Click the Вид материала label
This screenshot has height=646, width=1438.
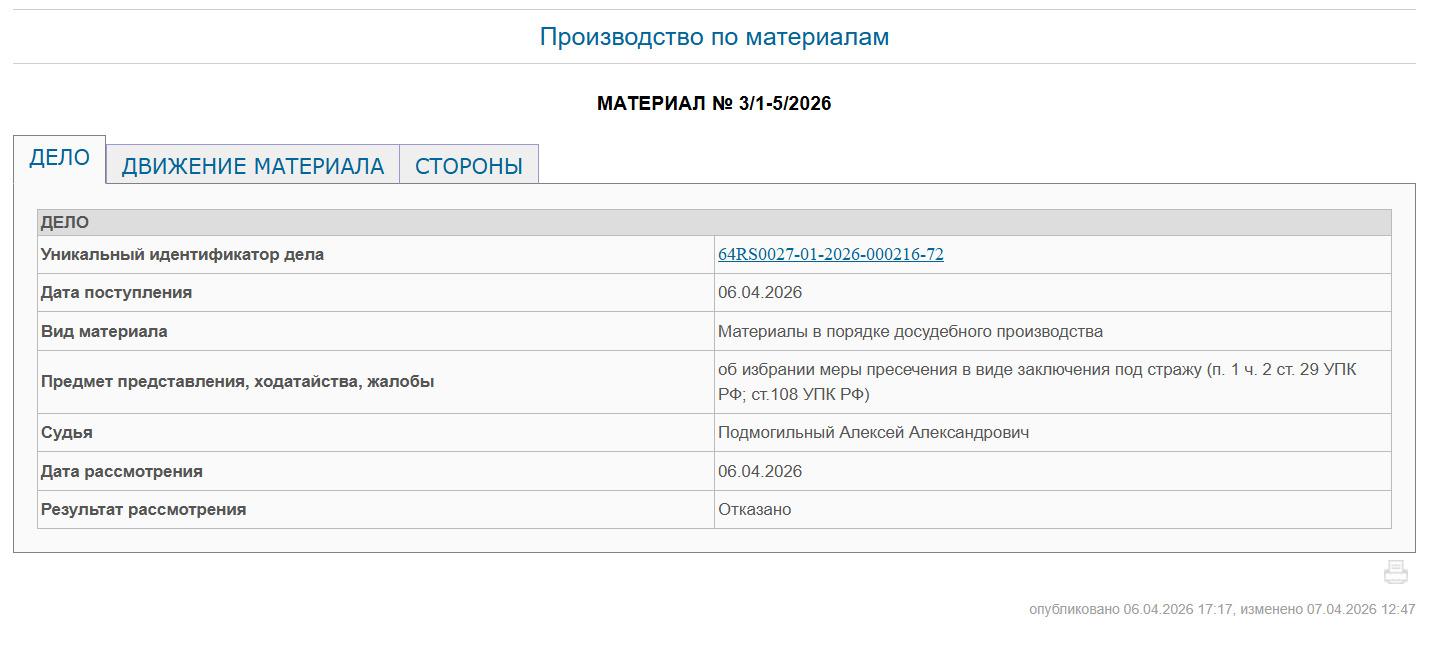(x=104, y=331)
